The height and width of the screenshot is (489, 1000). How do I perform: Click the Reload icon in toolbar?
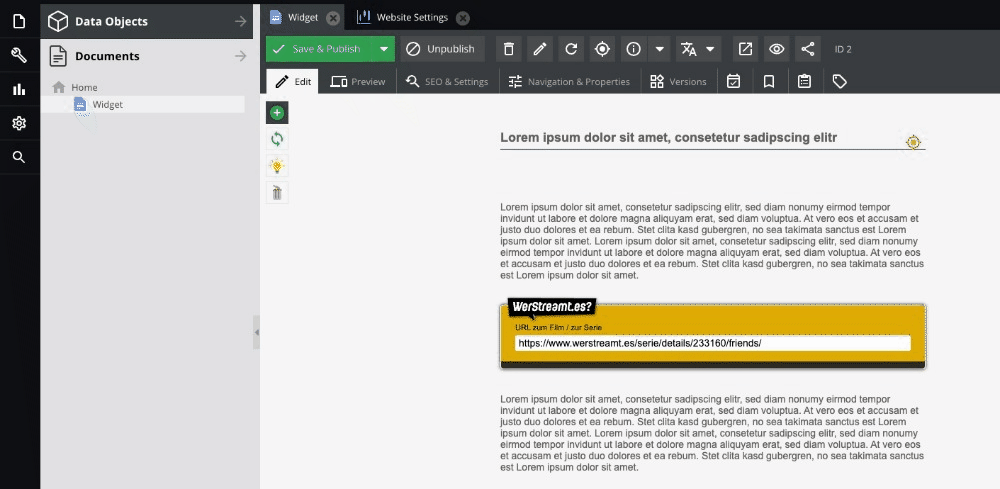(x=571, y=49)
